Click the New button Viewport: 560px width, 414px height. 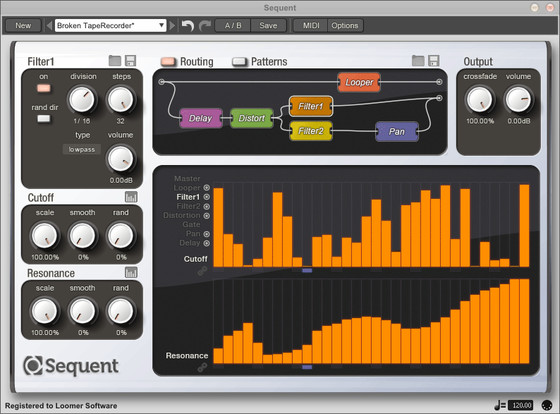coord(23,26)
